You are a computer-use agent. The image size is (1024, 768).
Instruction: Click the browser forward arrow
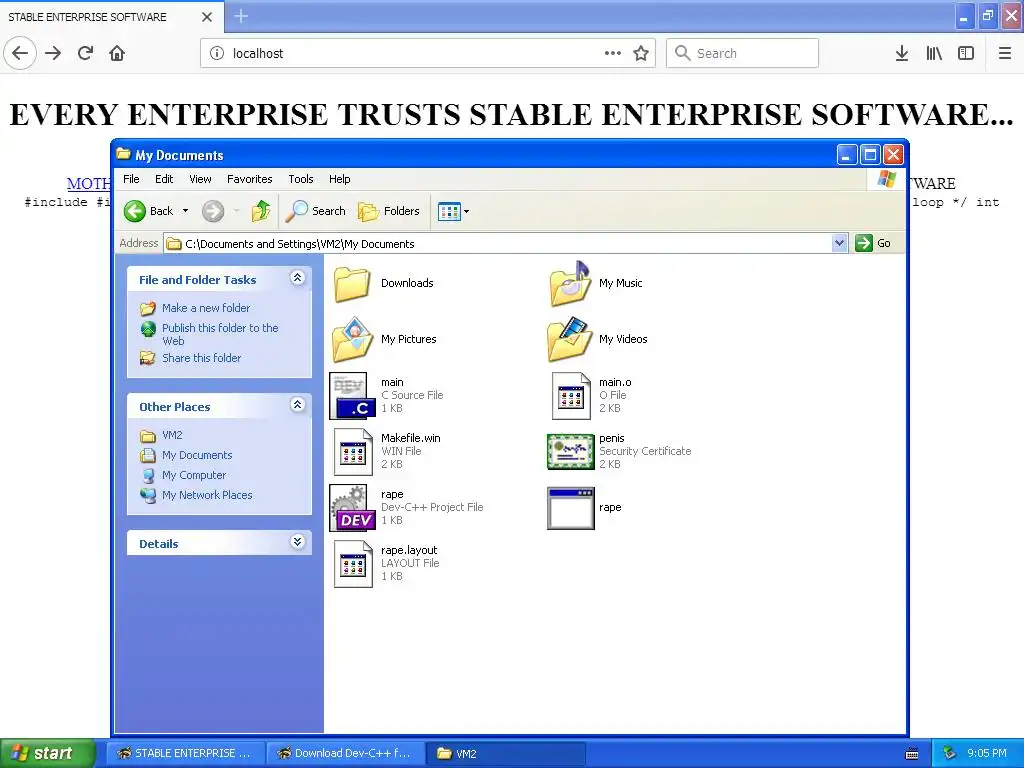pyautogui.click(x=53, y=53)
